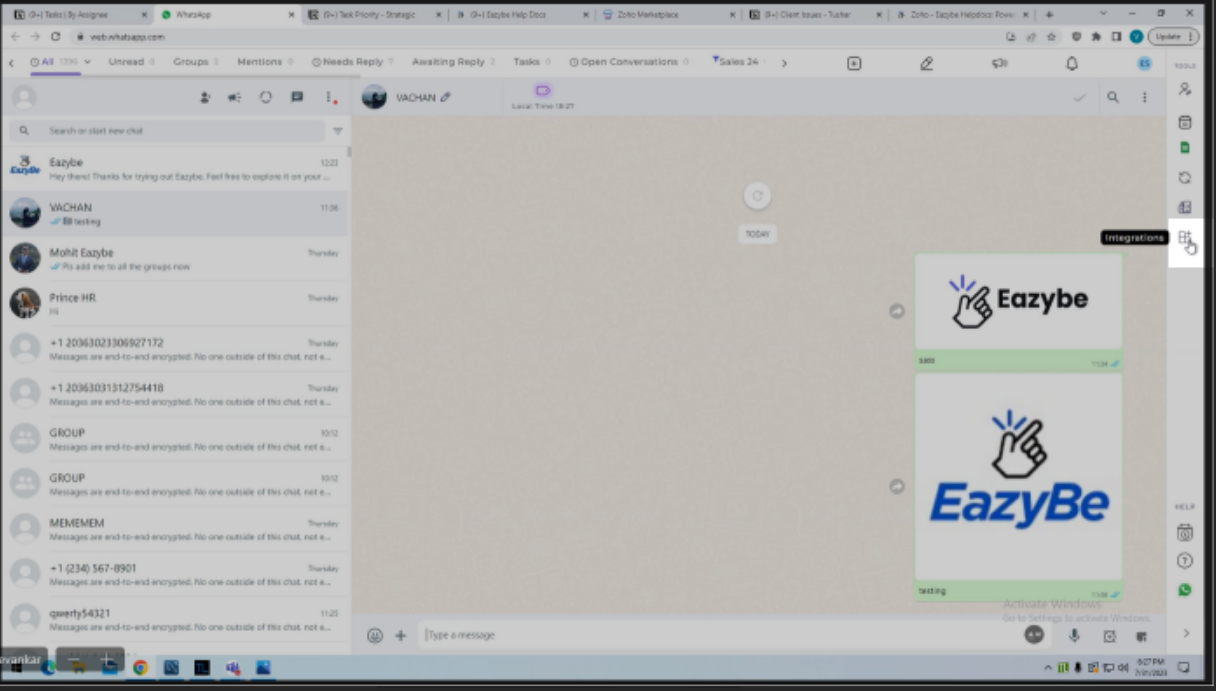Click the megaphone broadcast icon above chat list
Viewport: 1216px width, 691px height.
click(235, 97)
